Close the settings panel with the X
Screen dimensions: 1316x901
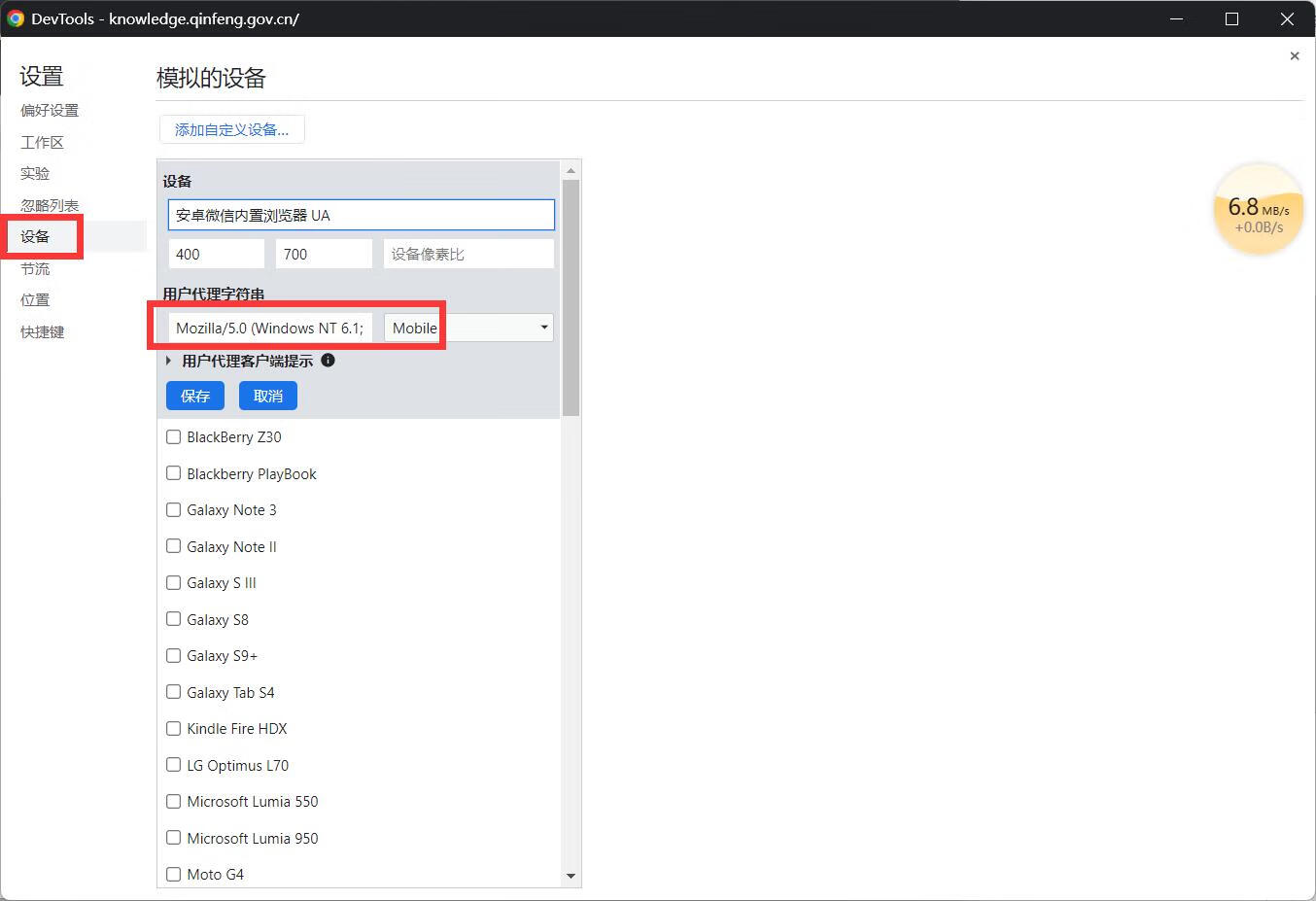(1294, 56)
